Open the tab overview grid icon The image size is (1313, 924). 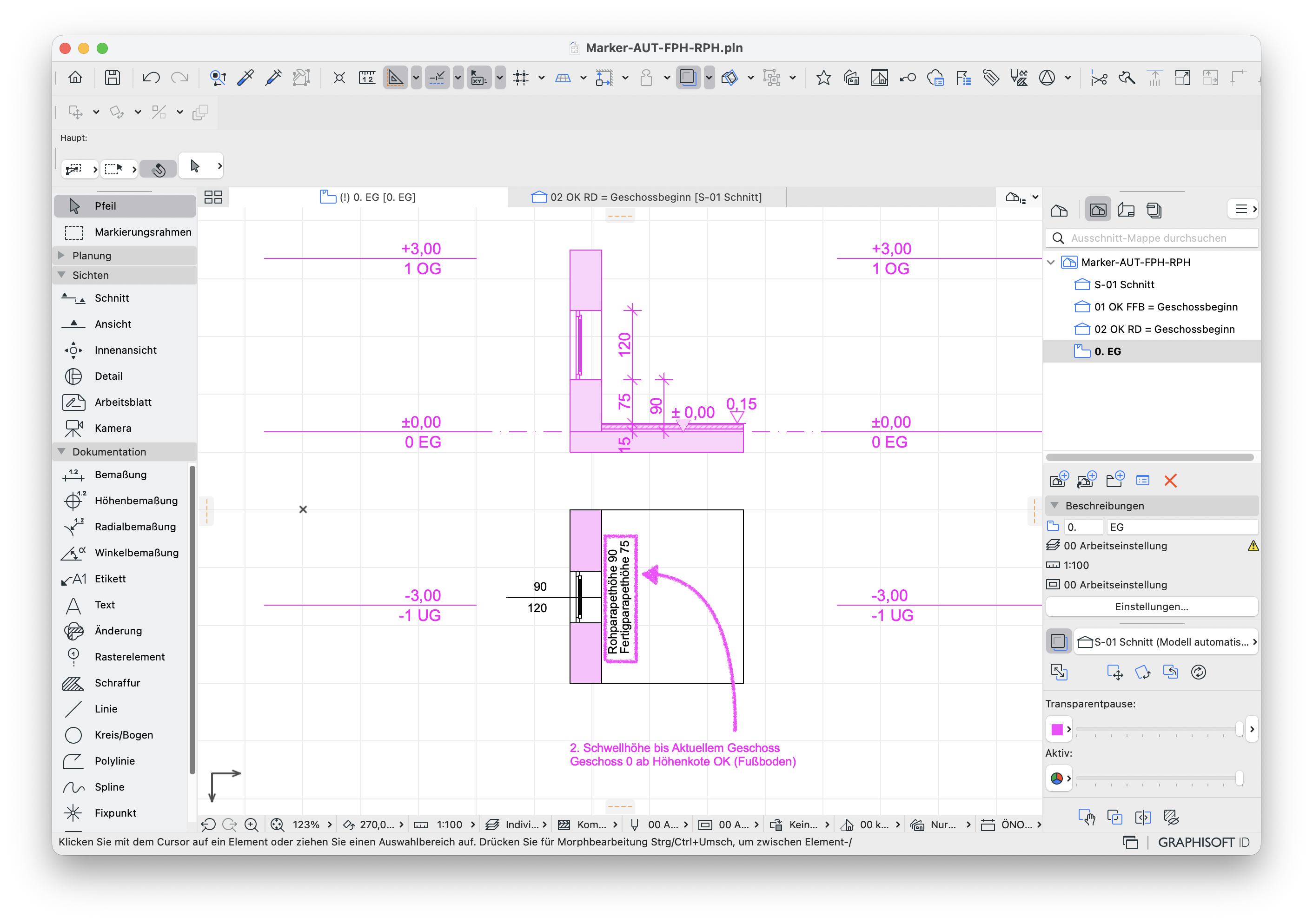click(213, 197)
